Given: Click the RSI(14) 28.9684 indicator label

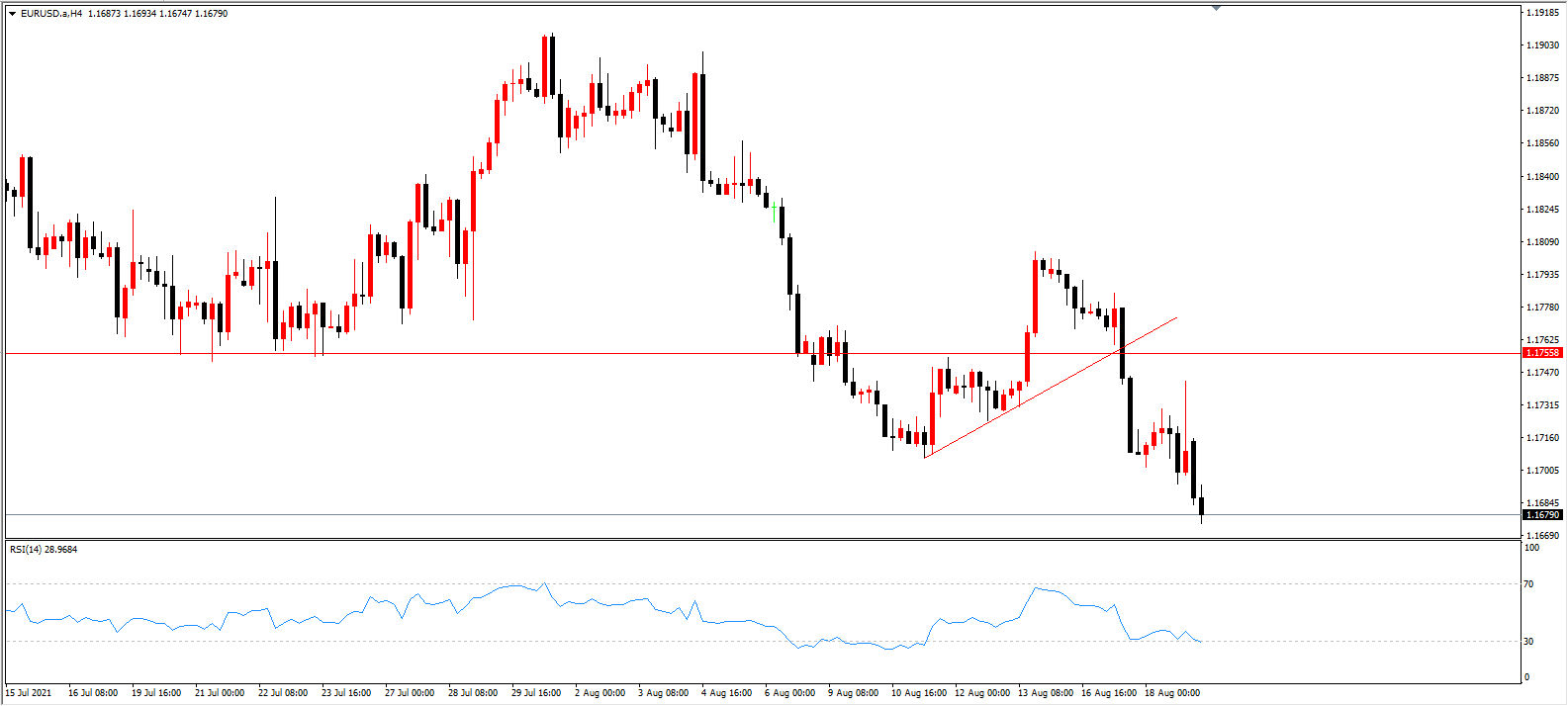Looking at the screenshot, I should tap(44, 549).
